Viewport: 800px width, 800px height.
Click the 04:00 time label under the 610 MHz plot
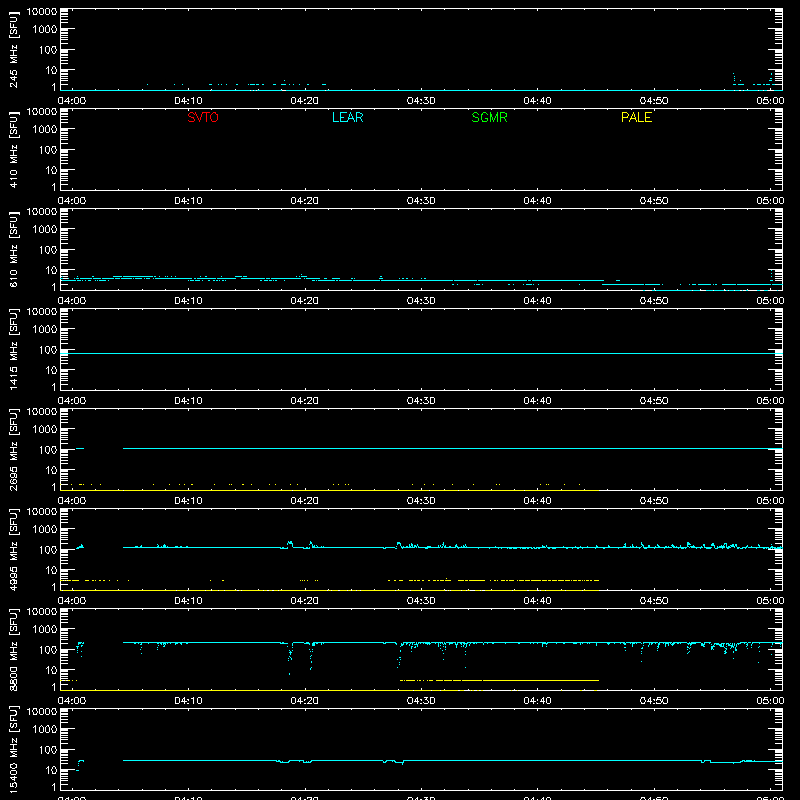[x=72, y=301]
